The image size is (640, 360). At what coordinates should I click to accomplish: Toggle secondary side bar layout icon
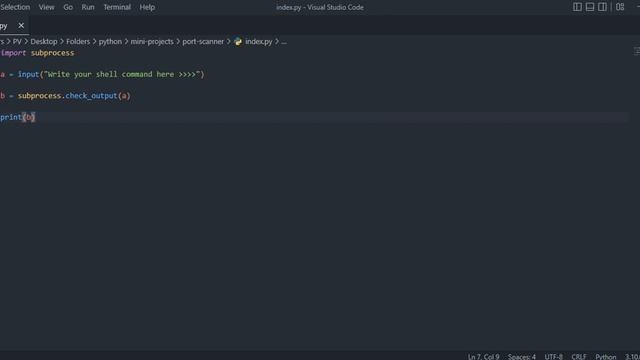tap(602, 7)
